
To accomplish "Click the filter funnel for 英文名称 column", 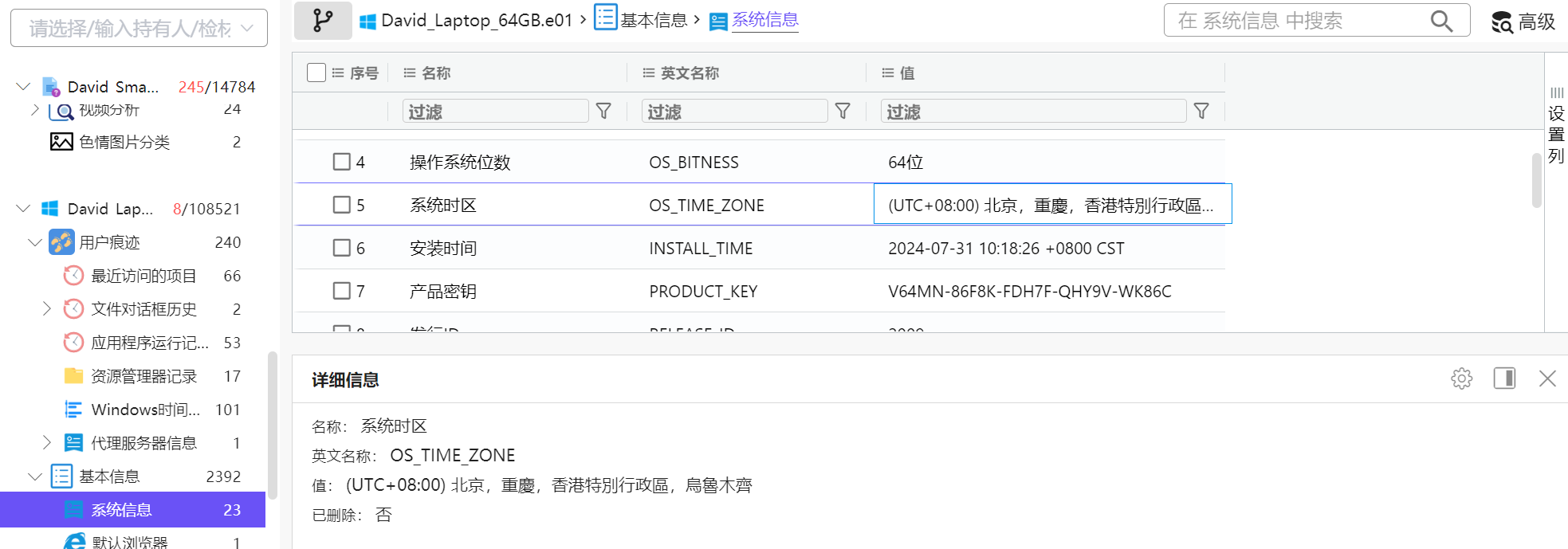I will click(843, 112).
